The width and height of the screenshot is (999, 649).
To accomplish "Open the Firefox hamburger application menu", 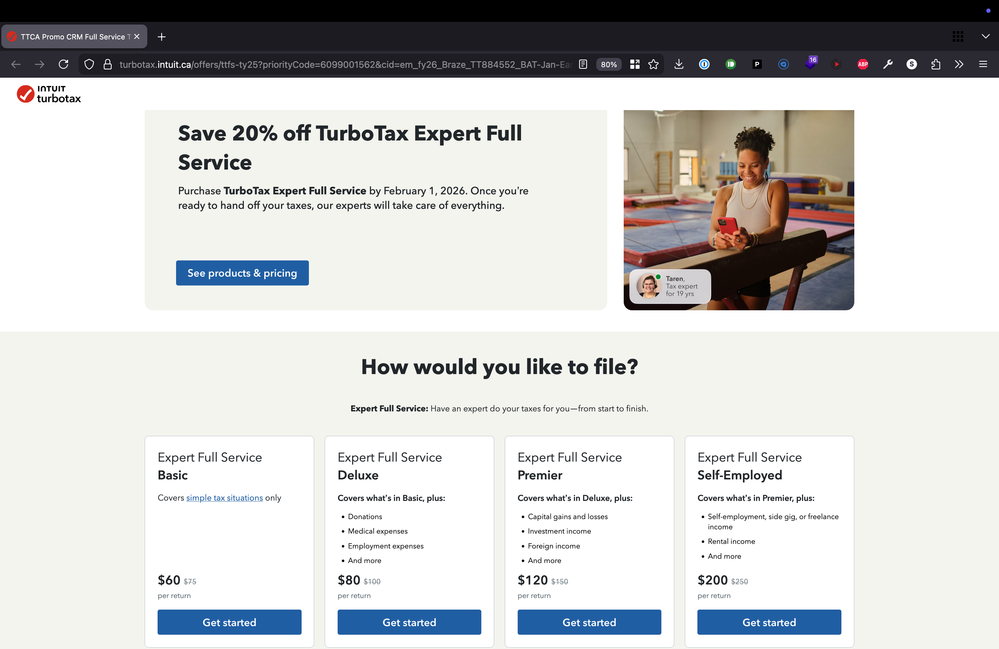I will pos(983,64).
